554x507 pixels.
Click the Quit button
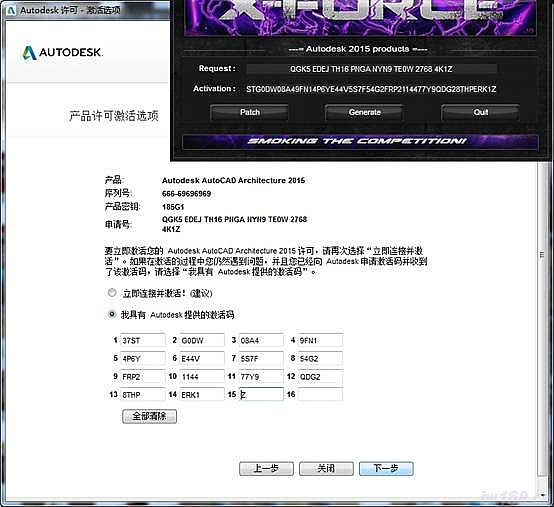tap(480, 112)
